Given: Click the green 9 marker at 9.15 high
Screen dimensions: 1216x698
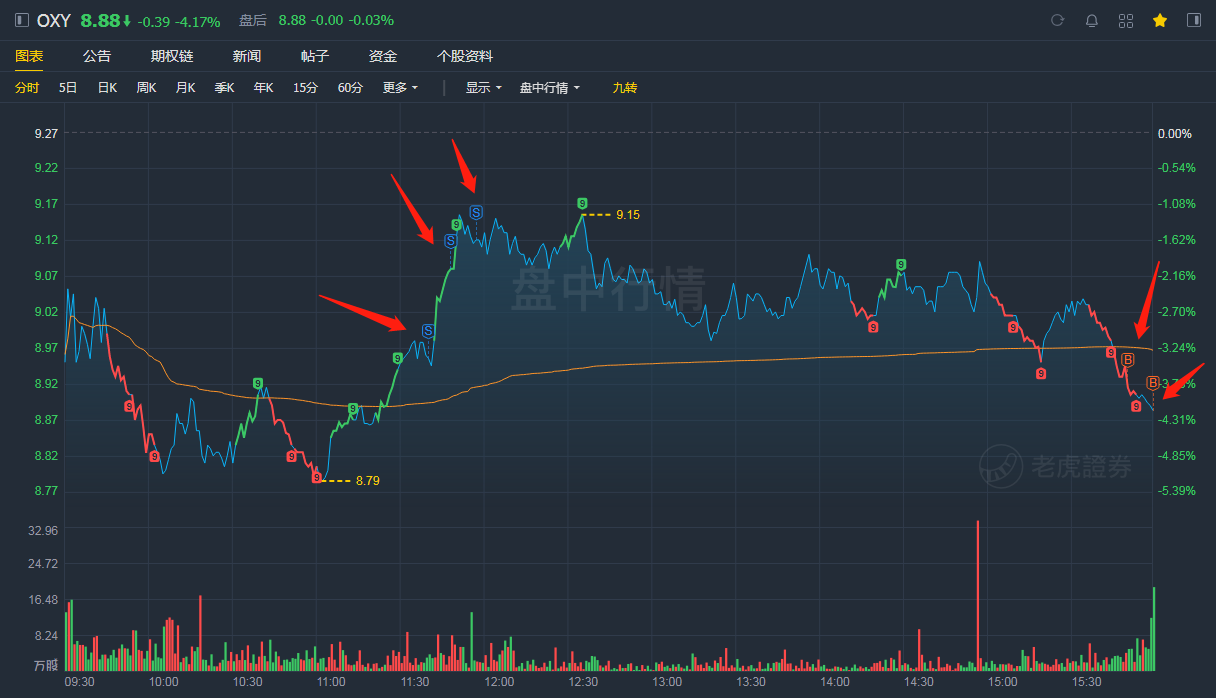Looking at the screenshot, I should point(582,204).
